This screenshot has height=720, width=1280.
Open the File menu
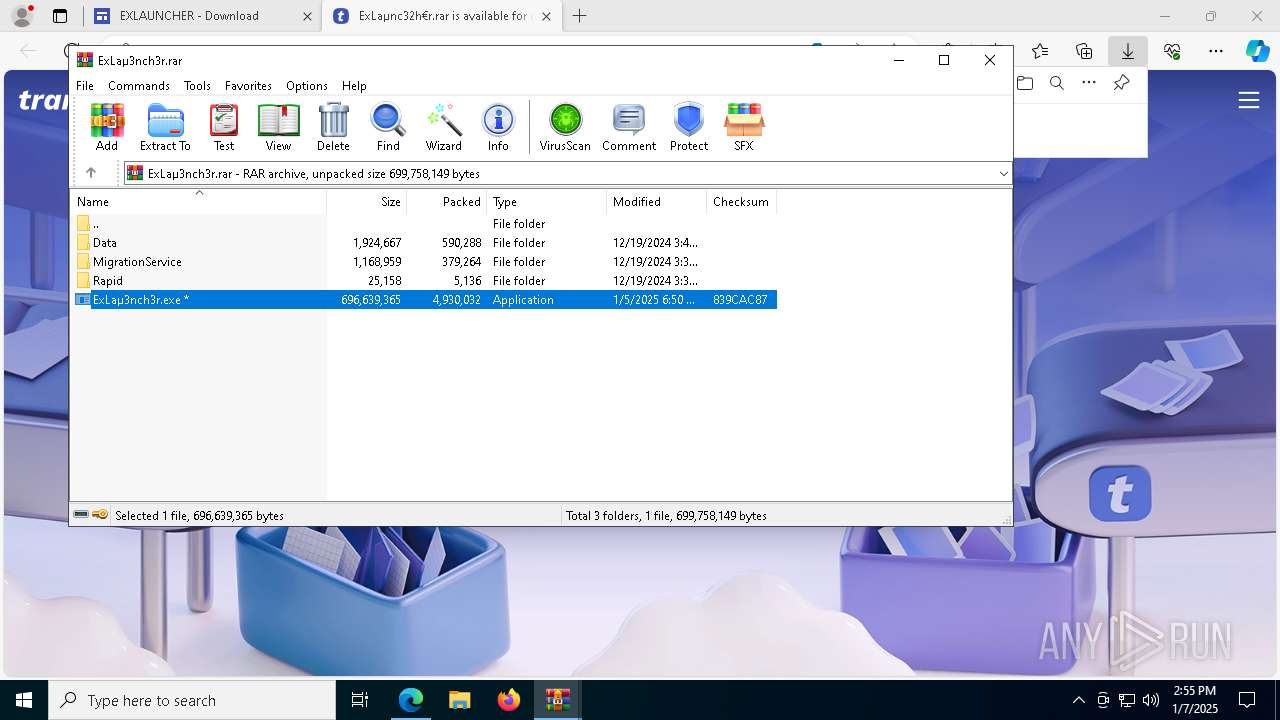[x=85, y=86]
